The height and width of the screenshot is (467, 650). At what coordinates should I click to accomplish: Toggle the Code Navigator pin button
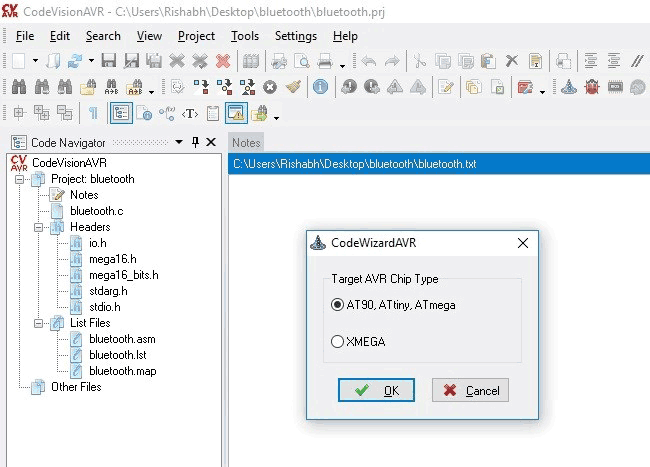coord(195,142)
